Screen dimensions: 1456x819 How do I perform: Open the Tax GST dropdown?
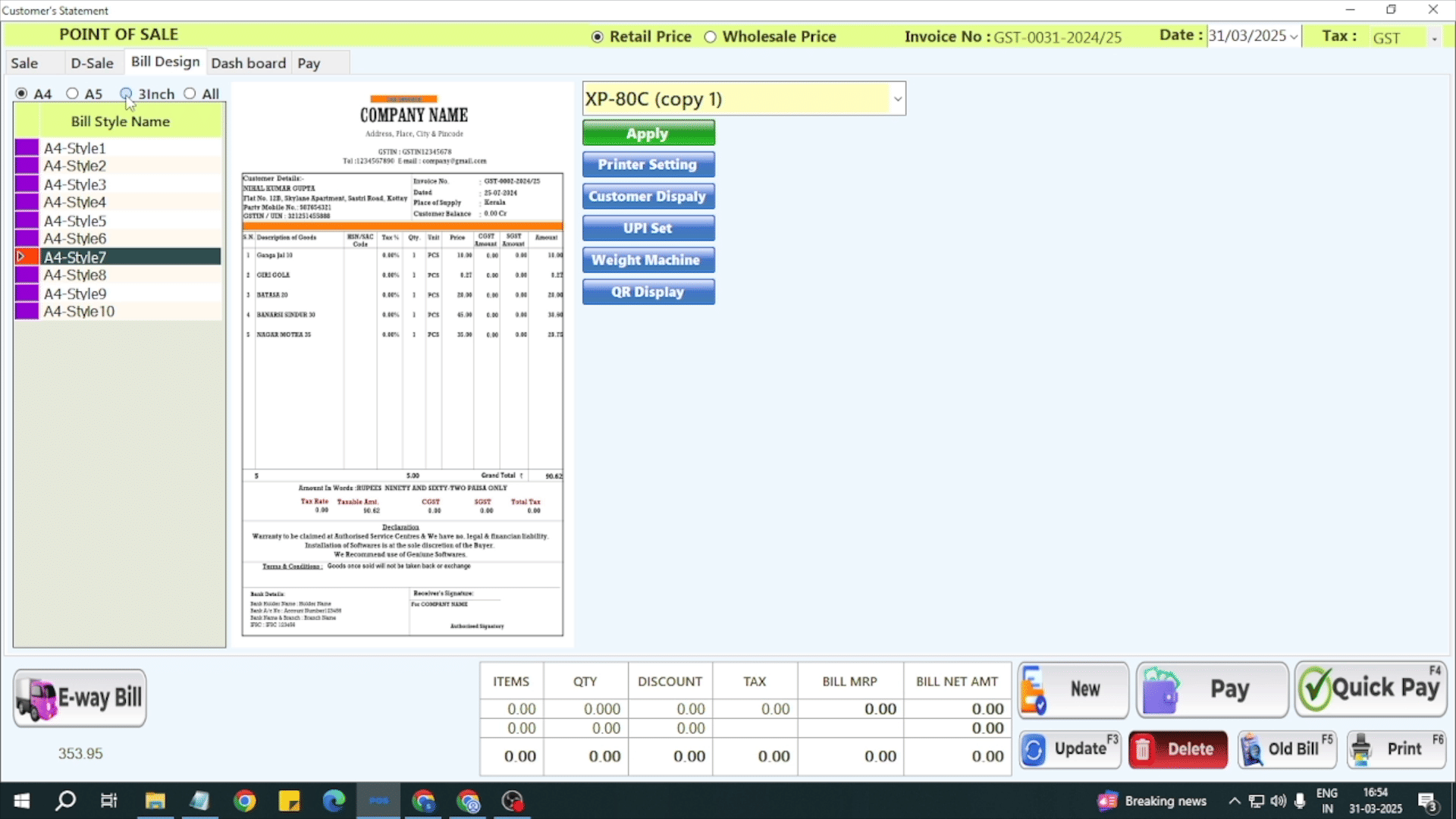tap(1434, 38)
